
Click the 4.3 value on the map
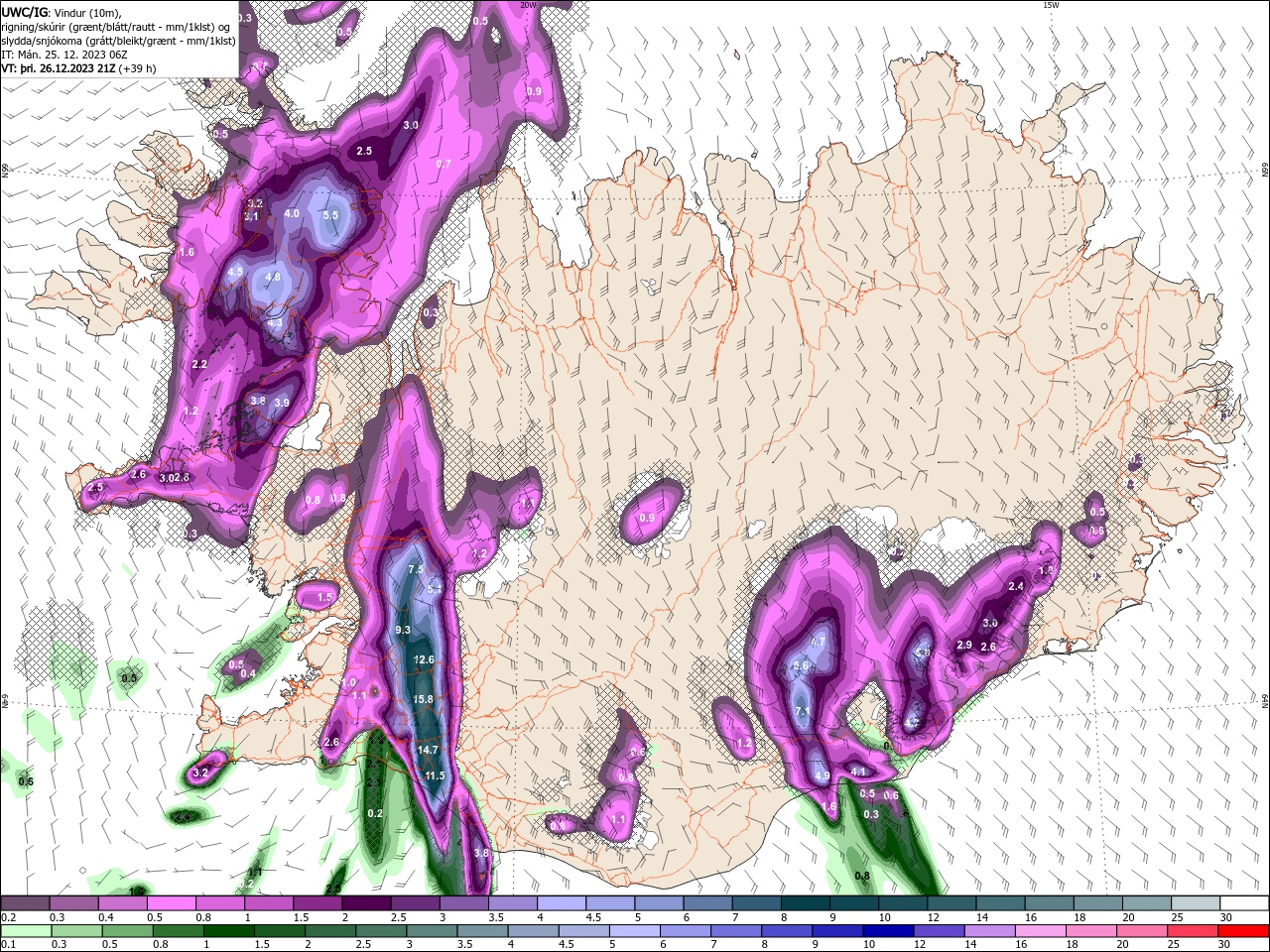point(276,322)
